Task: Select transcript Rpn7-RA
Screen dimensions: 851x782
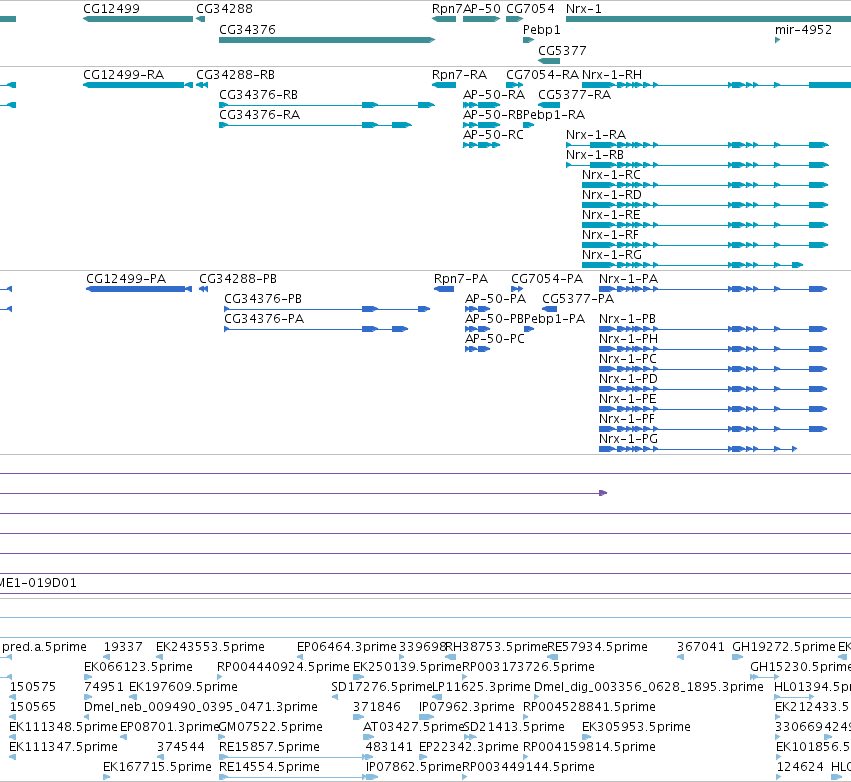Action: 444,85
